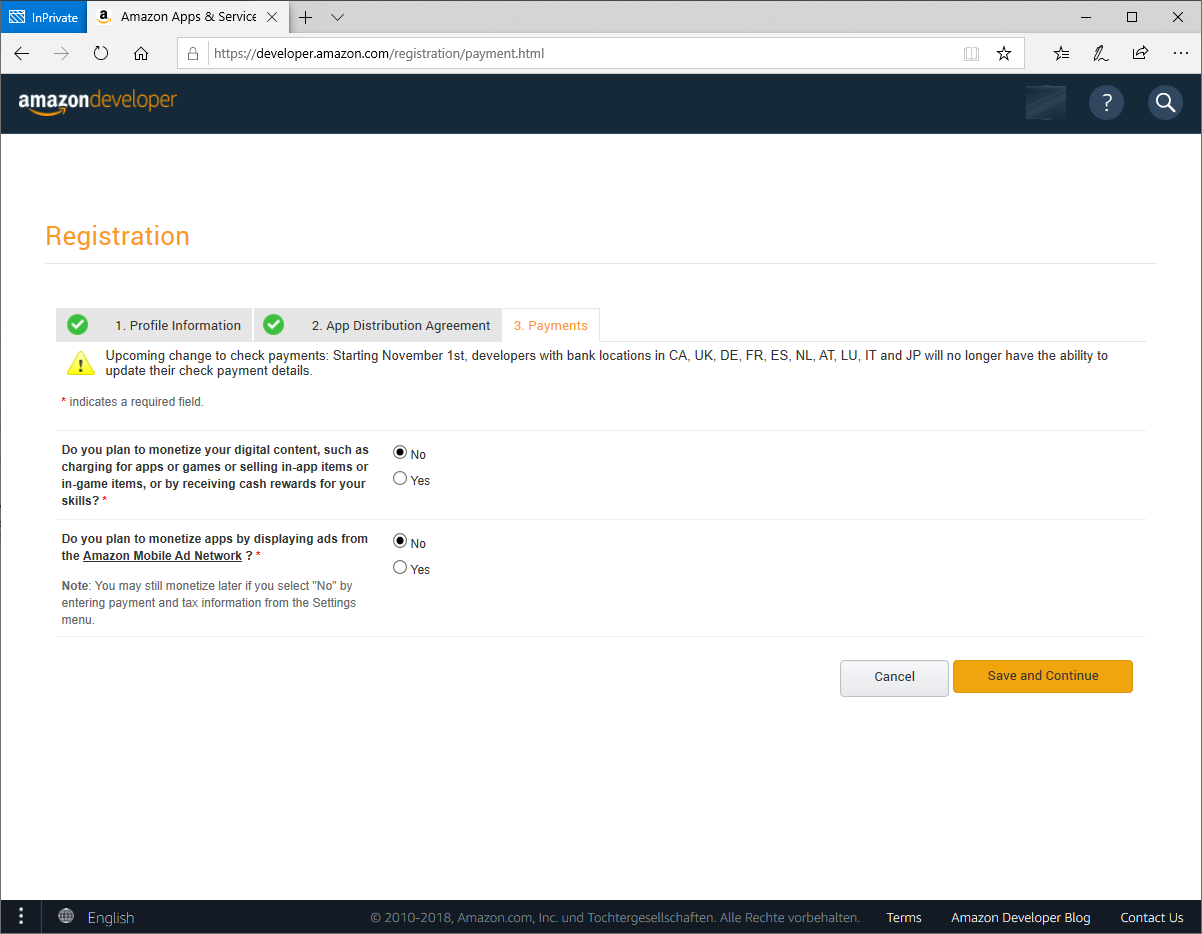Viewport: 1202px width, 934px height.
Task: Click the browser address bar
Action: coord(580,54)
